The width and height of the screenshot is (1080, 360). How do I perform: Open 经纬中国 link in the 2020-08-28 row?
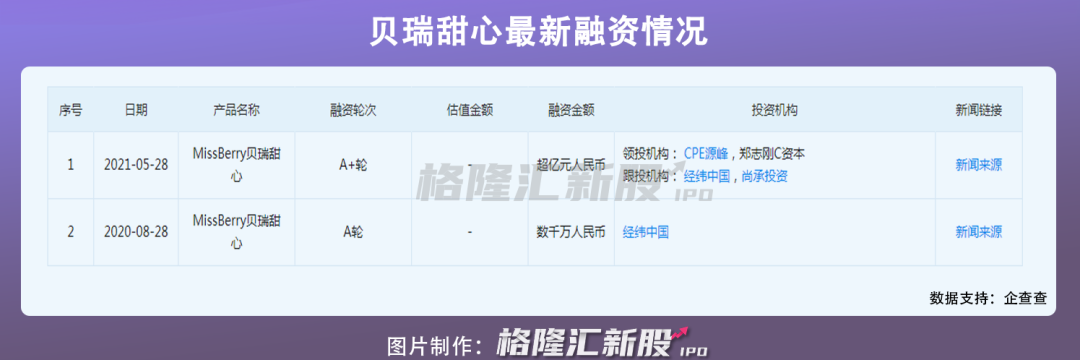[645, 232]
